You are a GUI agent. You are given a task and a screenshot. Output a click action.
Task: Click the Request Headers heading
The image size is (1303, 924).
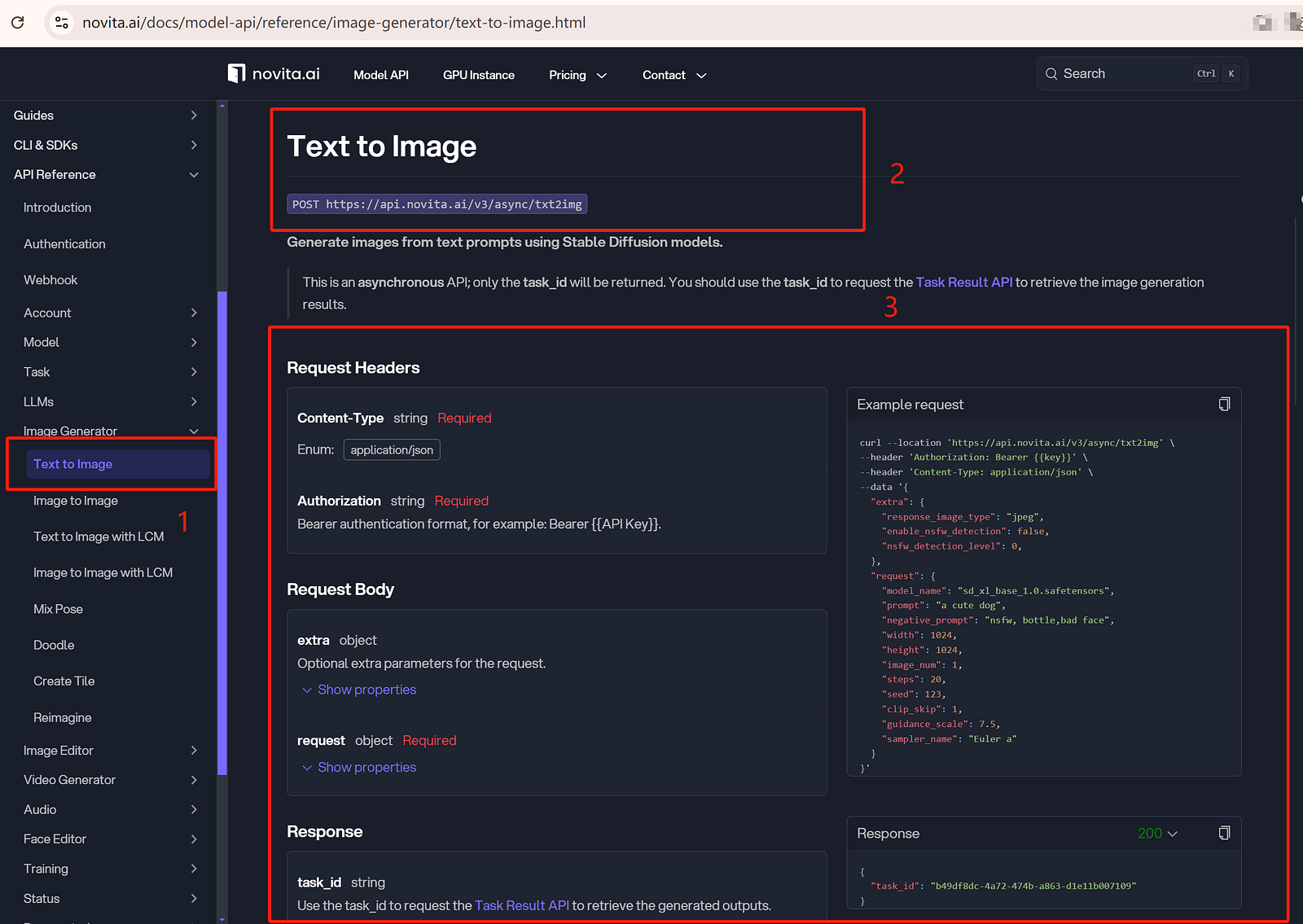click(353, 368)
